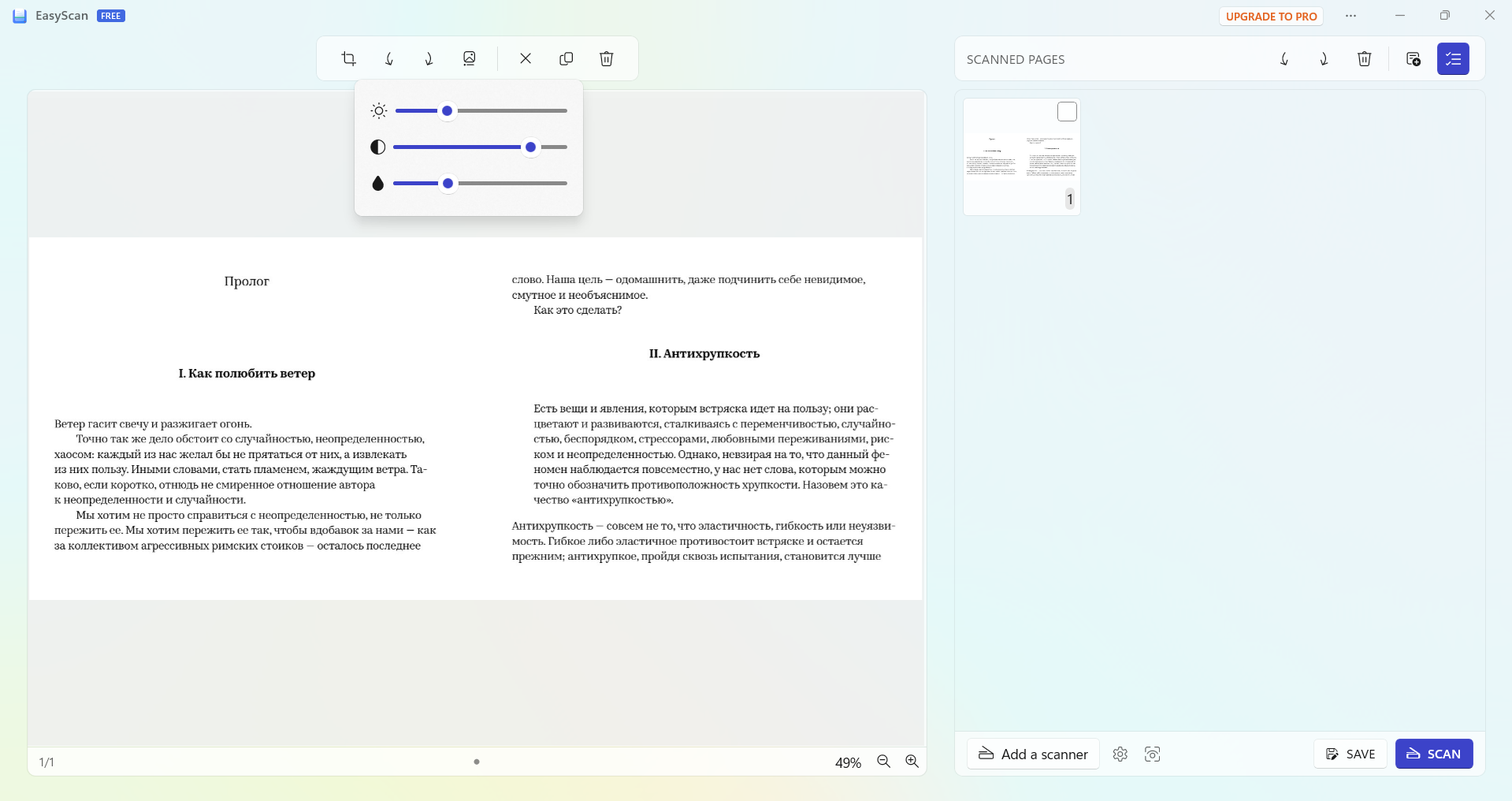Image resolution: width=1512 pixels, height=801 pixels.
Task: Click the SAVE button
Action: (1350, 754)
